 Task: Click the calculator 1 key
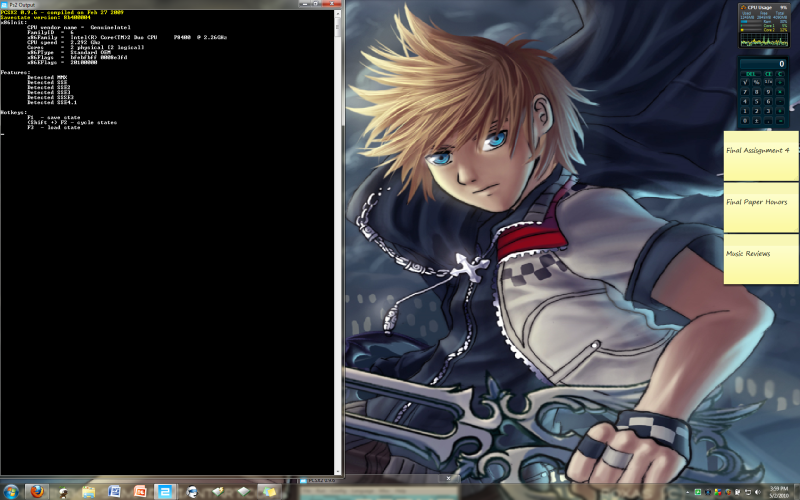745,111
